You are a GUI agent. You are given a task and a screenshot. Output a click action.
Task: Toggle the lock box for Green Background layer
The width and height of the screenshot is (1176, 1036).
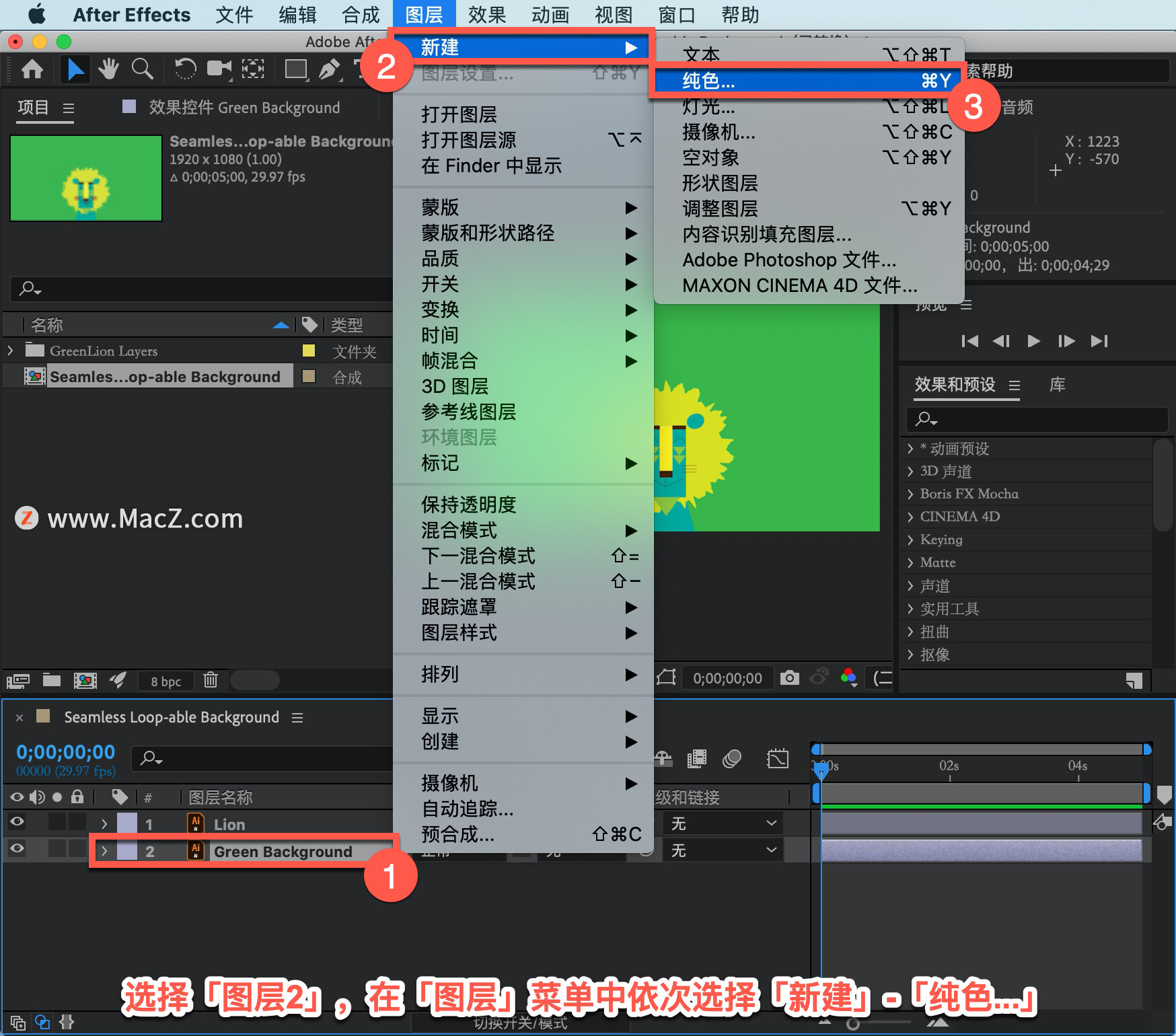(77, 848)
